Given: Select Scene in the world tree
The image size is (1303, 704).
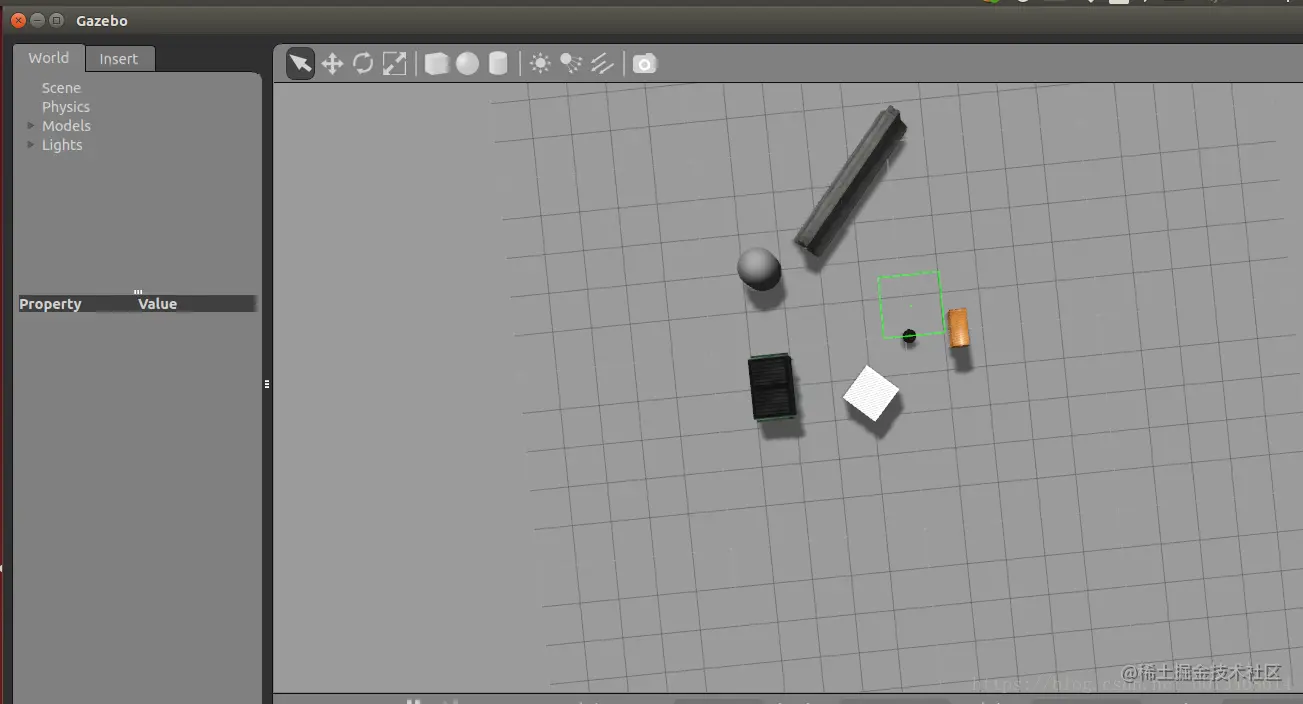Looking at the screenshot, I should click(x=61, y=88).
